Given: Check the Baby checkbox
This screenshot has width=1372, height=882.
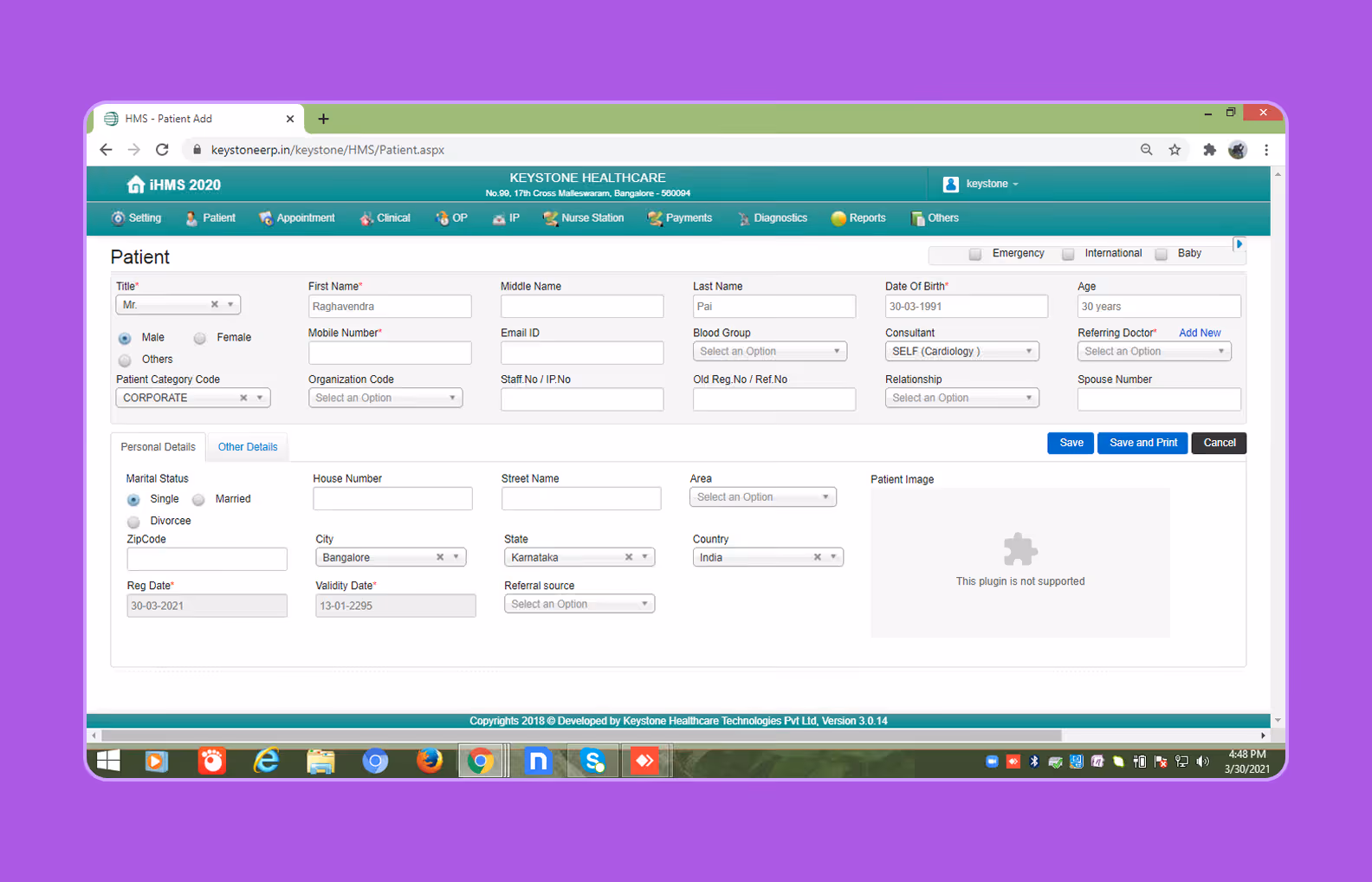Looking at the screenshot, I should tap(1162, 254).
